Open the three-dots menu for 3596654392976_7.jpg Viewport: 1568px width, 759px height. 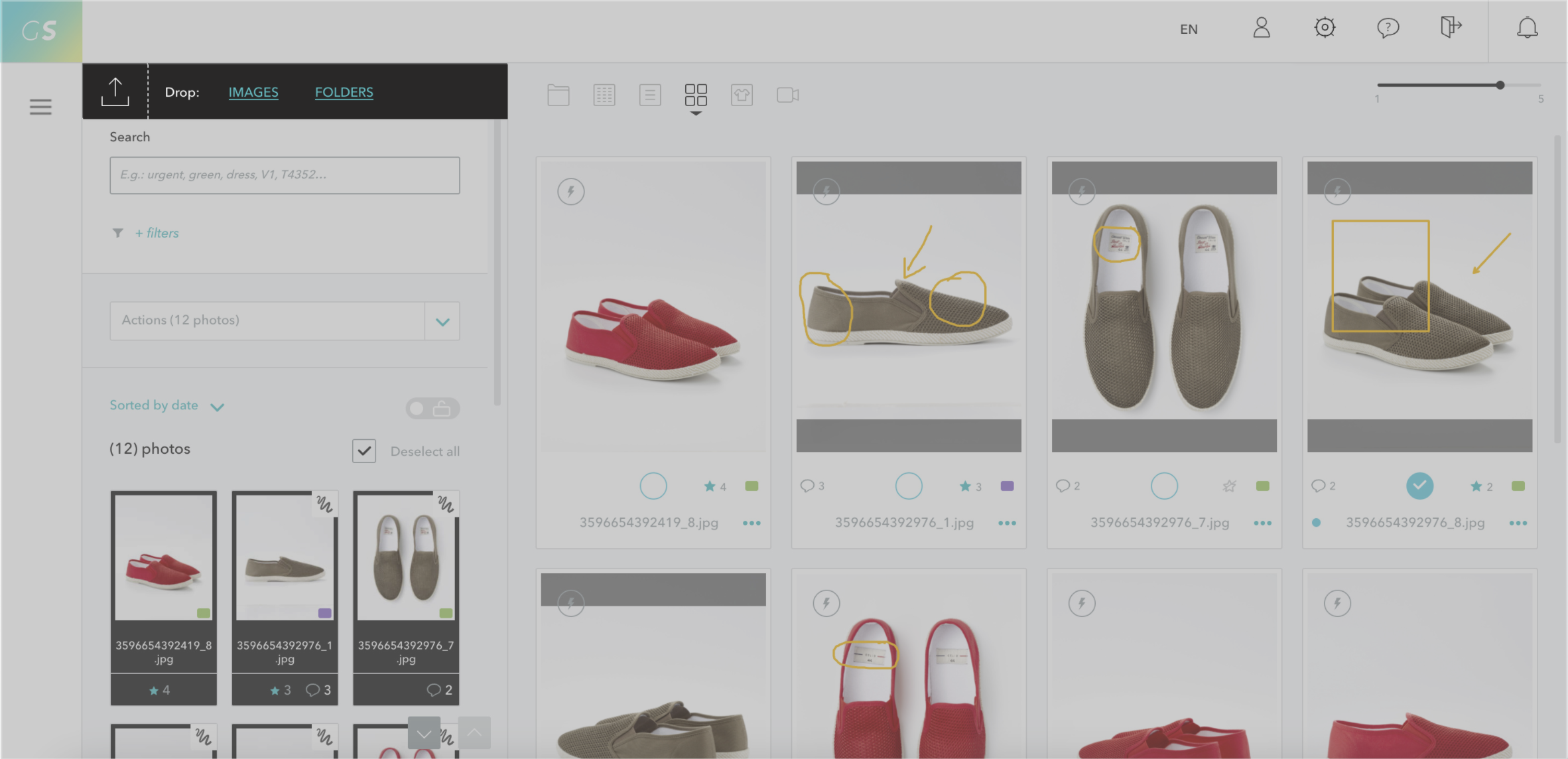(x=1262, y=523)
